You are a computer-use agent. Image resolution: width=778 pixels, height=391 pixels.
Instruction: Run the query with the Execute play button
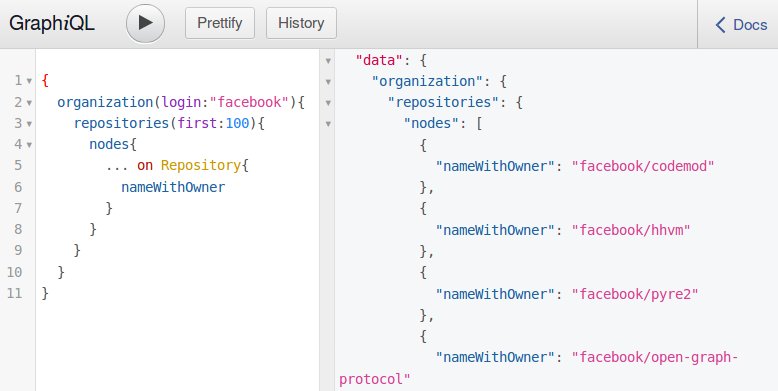coord(145,23)
